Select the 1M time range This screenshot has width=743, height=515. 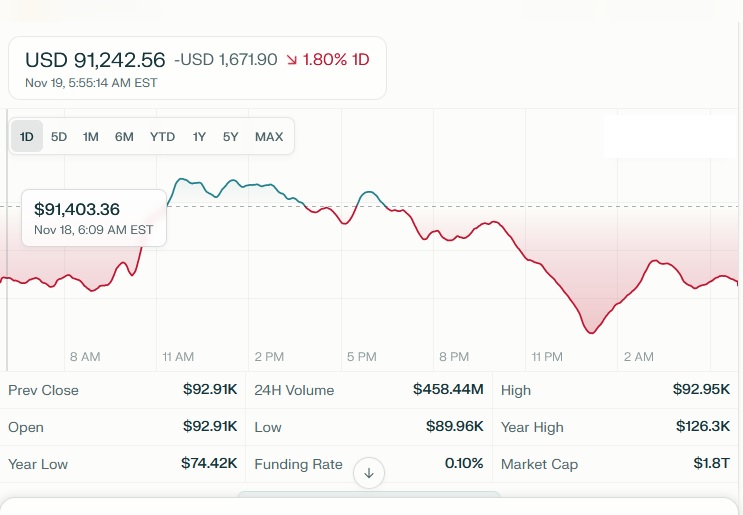tap(91, 137)
